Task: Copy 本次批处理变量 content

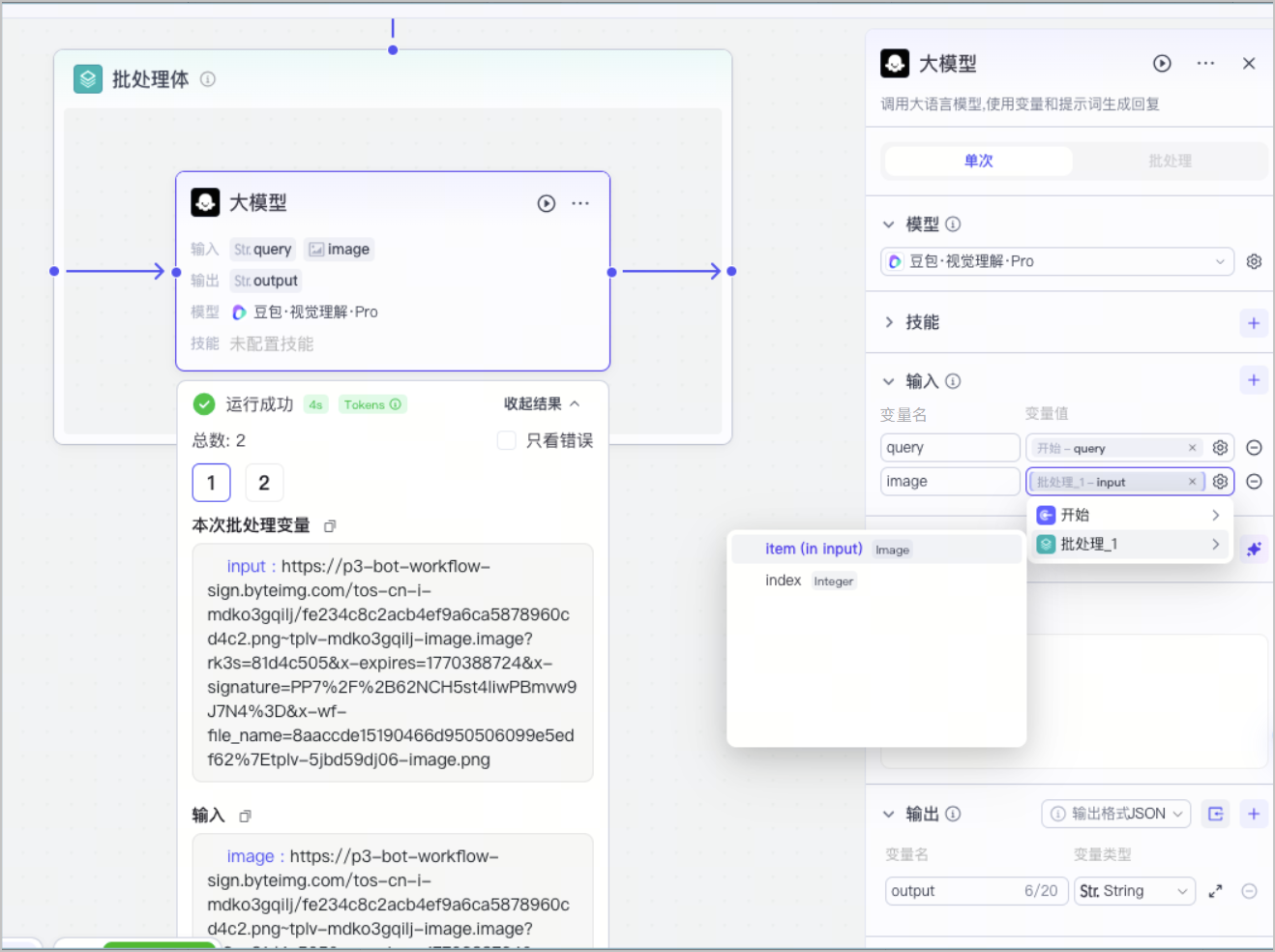Action: pyautogui.click(x=330, y=526)
